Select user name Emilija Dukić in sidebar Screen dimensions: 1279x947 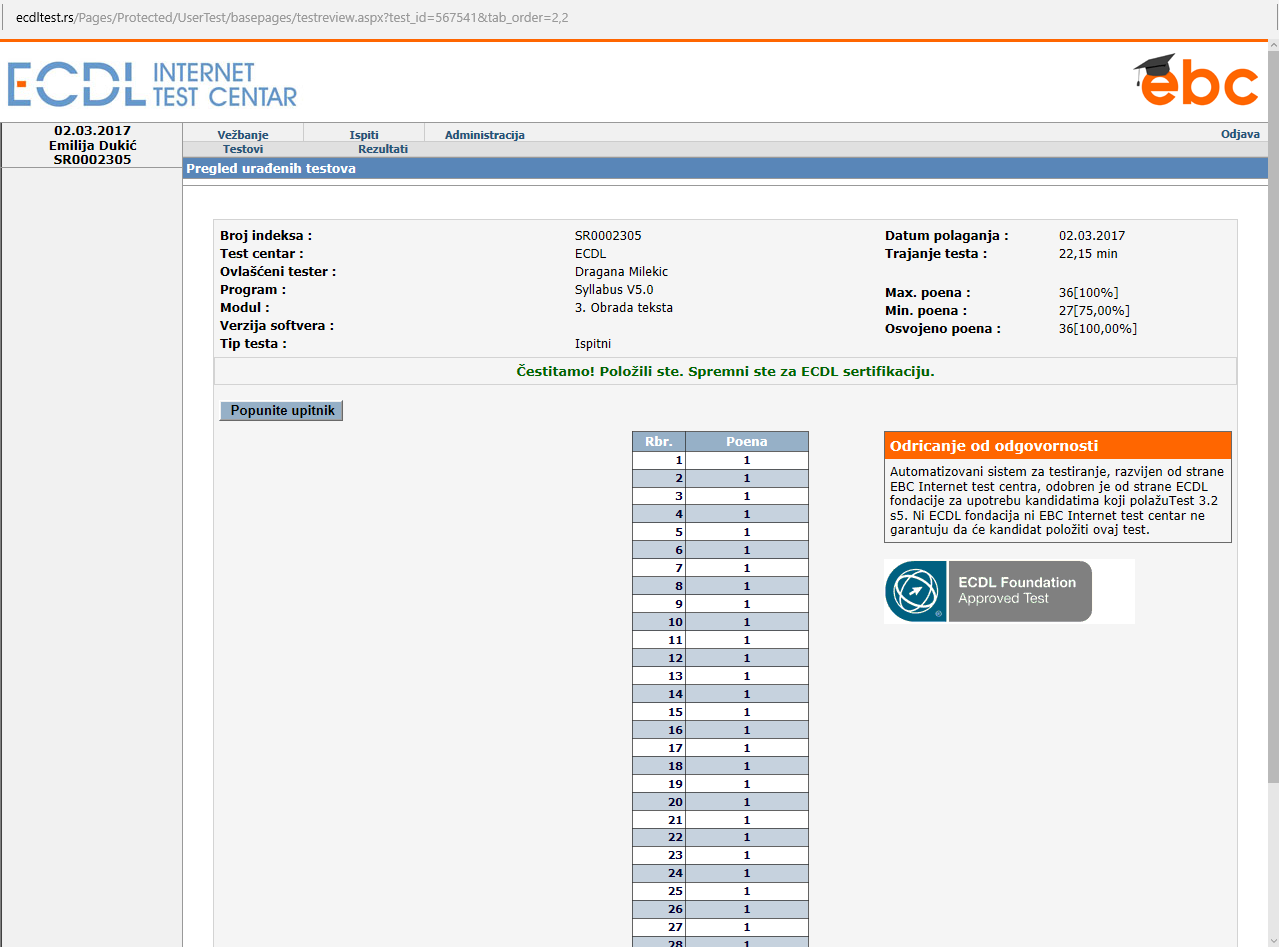tap(92, 145)
